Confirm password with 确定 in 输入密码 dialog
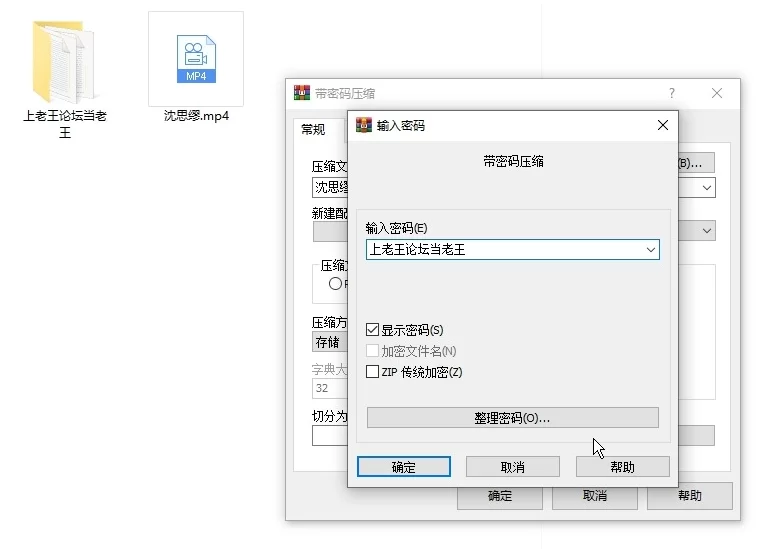Screen dimensions: 762x549 click(404, 467)
